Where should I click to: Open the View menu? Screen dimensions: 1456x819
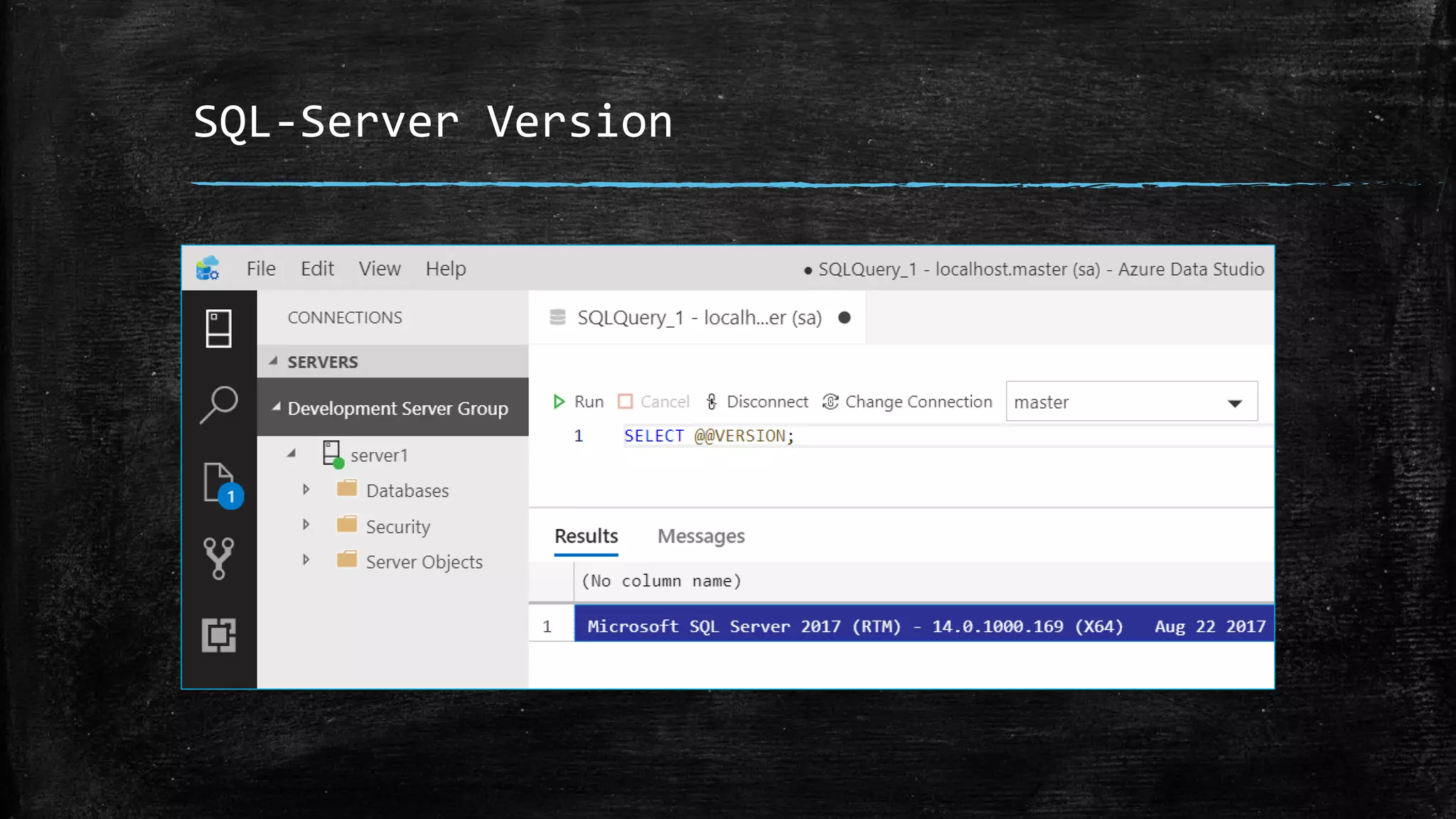[380, 269]
